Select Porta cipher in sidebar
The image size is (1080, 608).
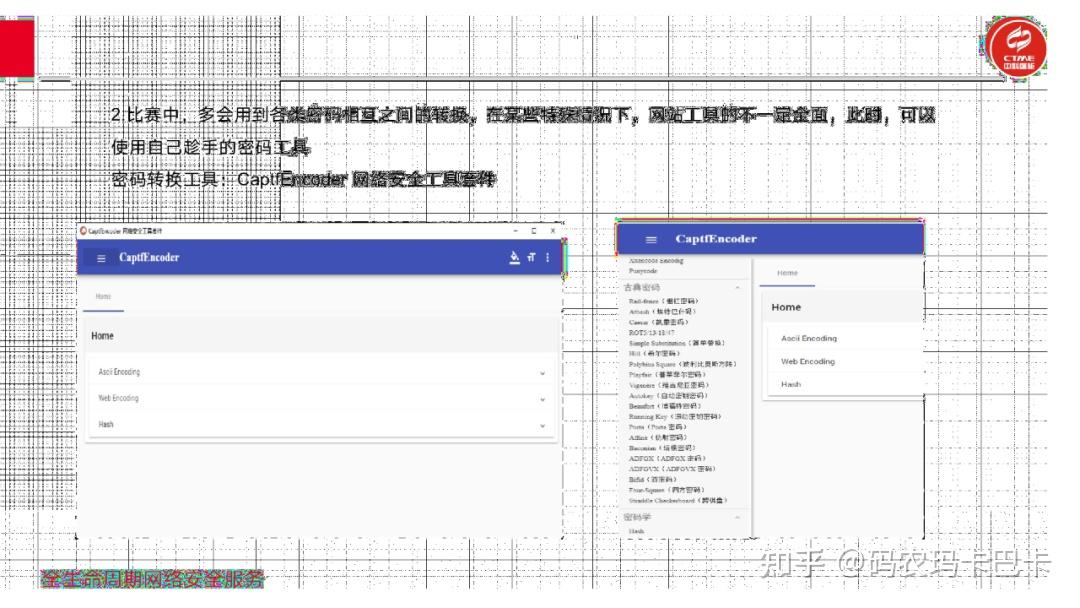(x=657, y=427)
